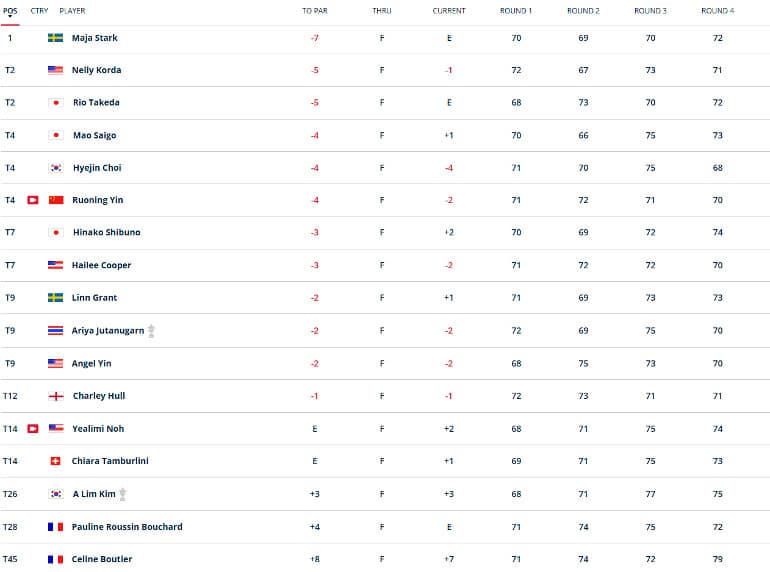Select the CURRENT column header

tap(449, 11)
